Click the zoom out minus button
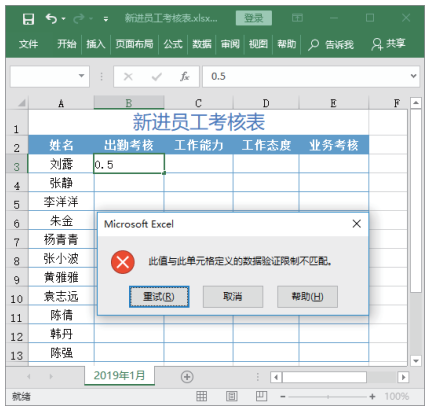Screen dimensions: 430x409 [283, 397]
